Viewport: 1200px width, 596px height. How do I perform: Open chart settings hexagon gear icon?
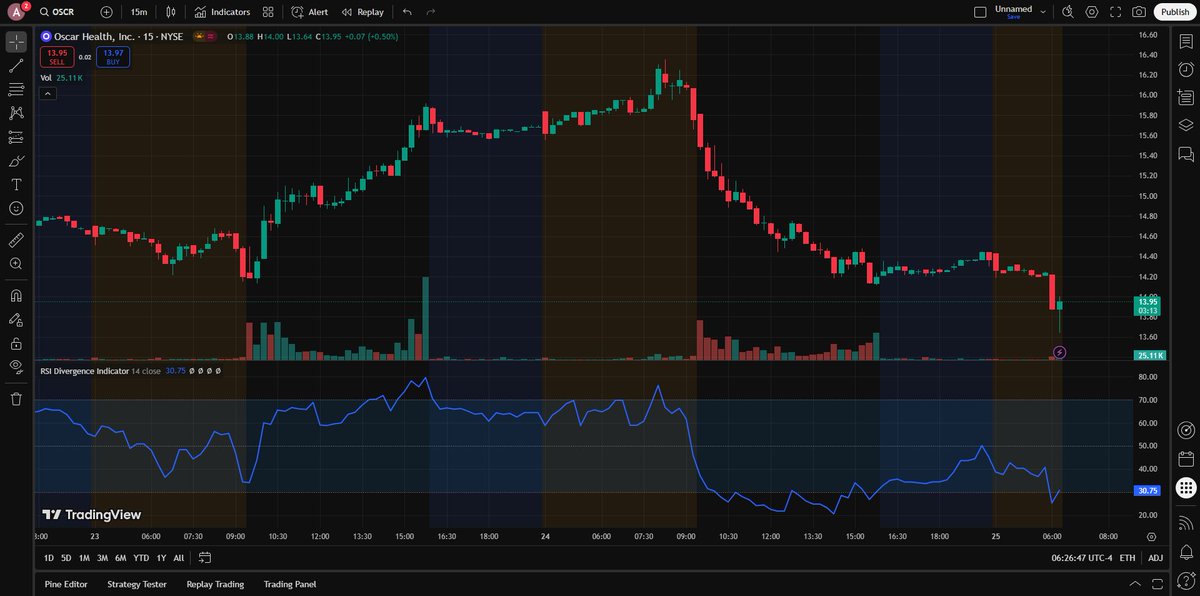[1091, 12]
